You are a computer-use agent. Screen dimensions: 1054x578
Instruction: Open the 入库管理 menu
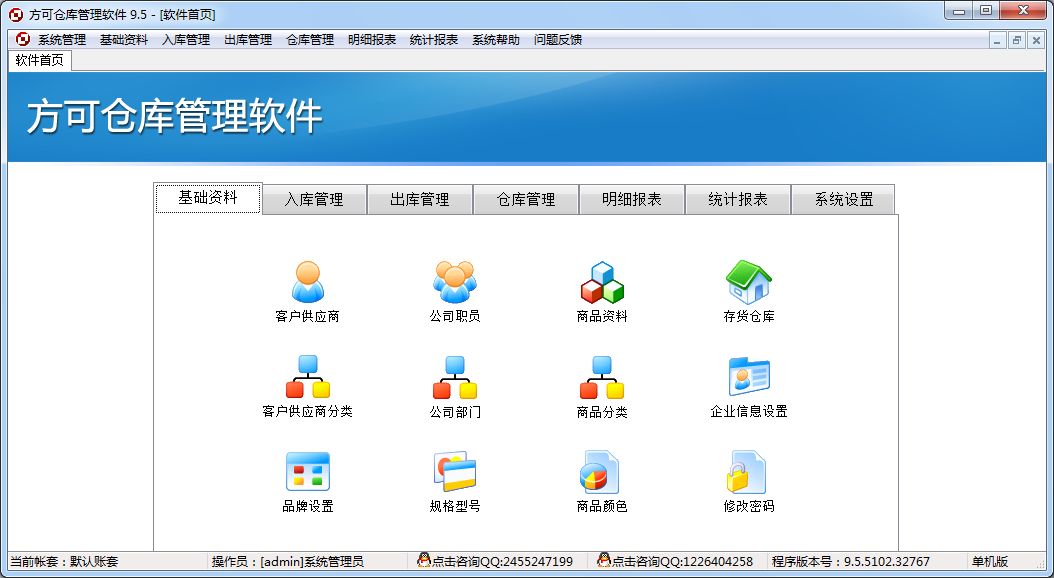[185, 39]
